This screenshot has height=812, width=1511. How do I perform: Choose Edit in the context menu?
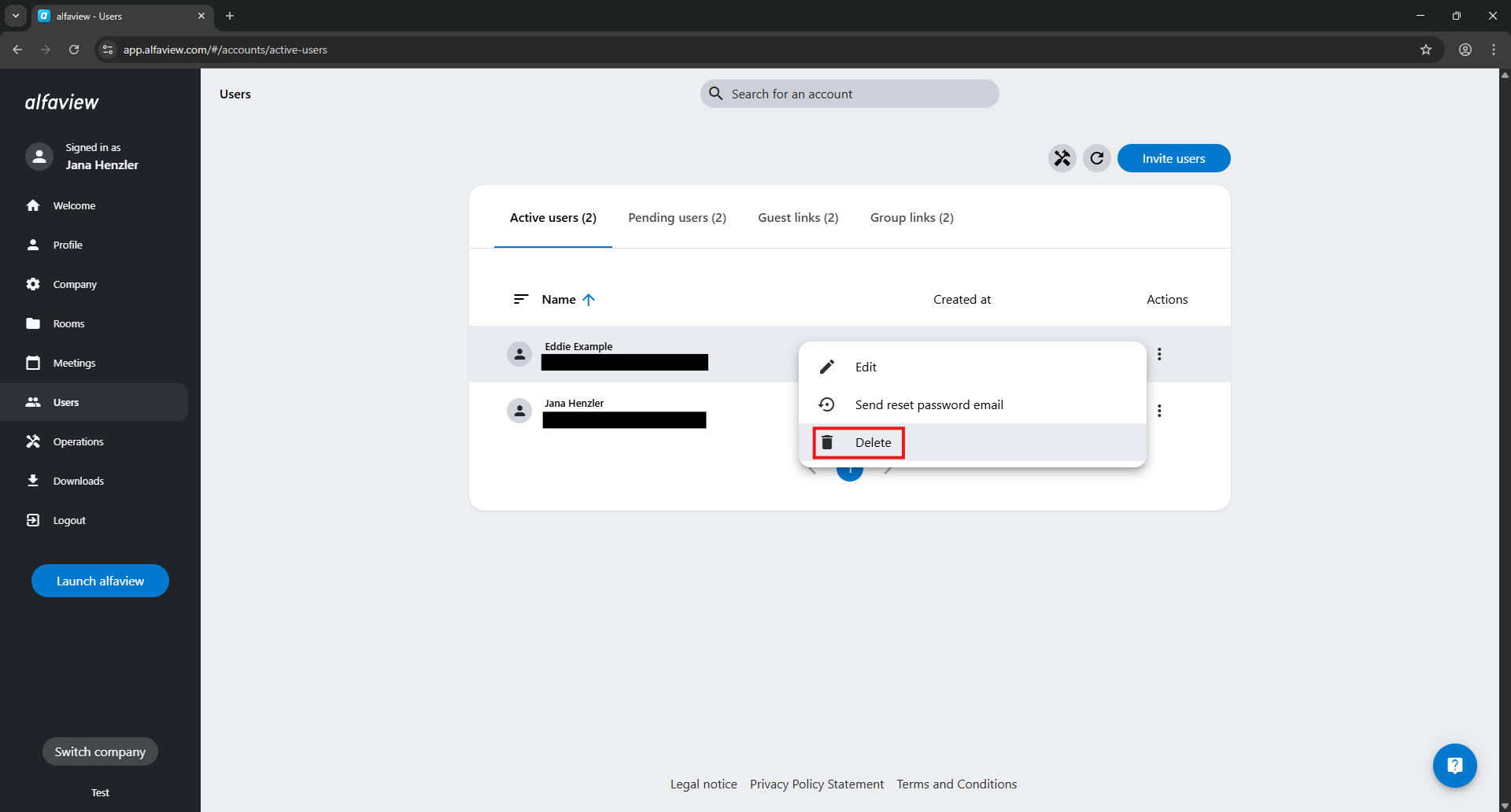point(866,367)
